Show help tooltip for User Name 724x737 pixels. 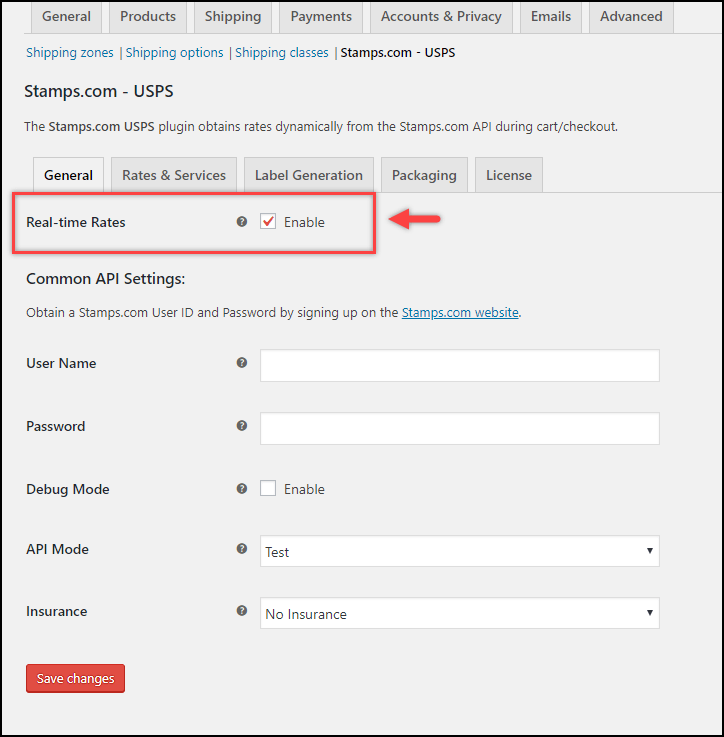(x=242, y=362)
